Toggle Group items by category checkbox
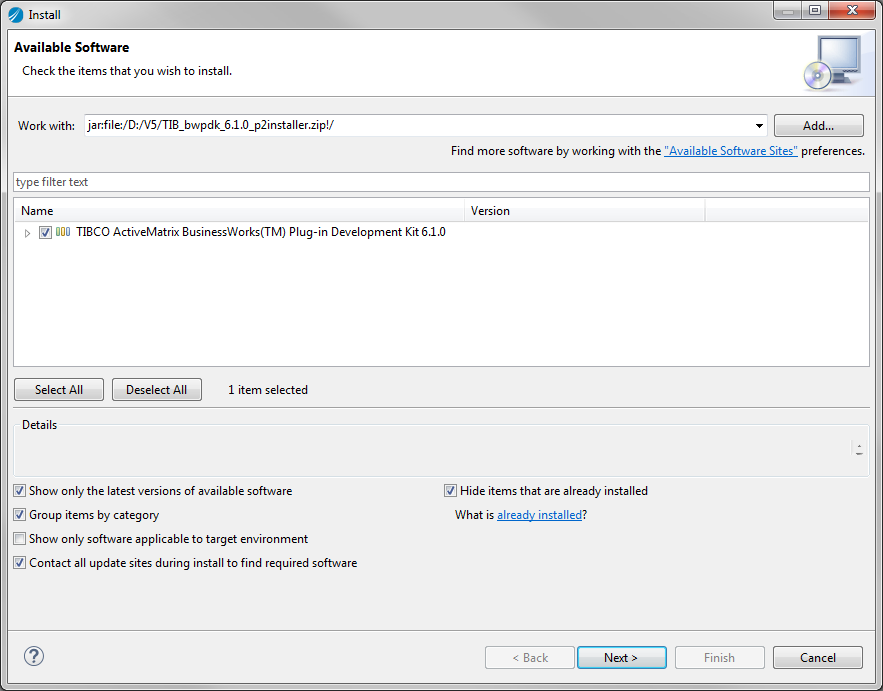Viewport: 883px width, 691px height. pos(20,515)
